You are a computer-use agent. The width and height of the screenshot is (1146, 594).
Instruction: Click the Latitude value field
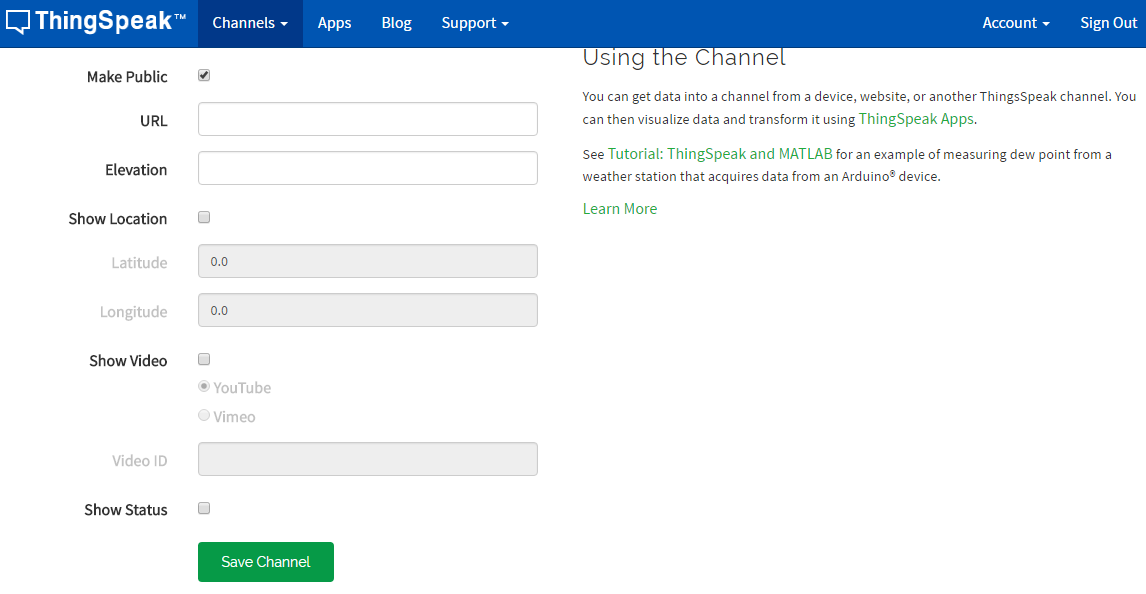(367, 260)
